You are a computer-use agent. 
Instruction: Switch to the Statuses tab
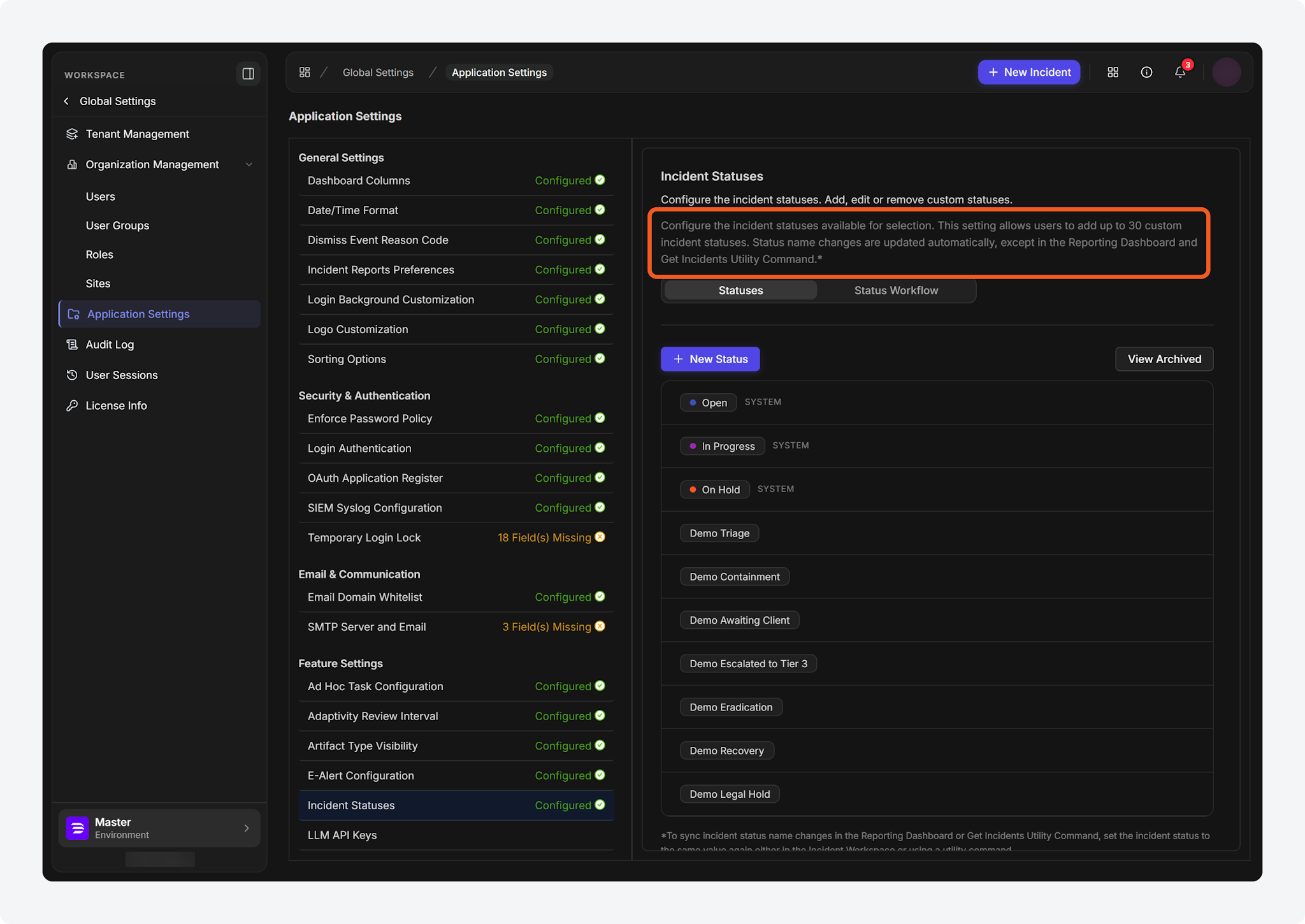tap(740, 291)
